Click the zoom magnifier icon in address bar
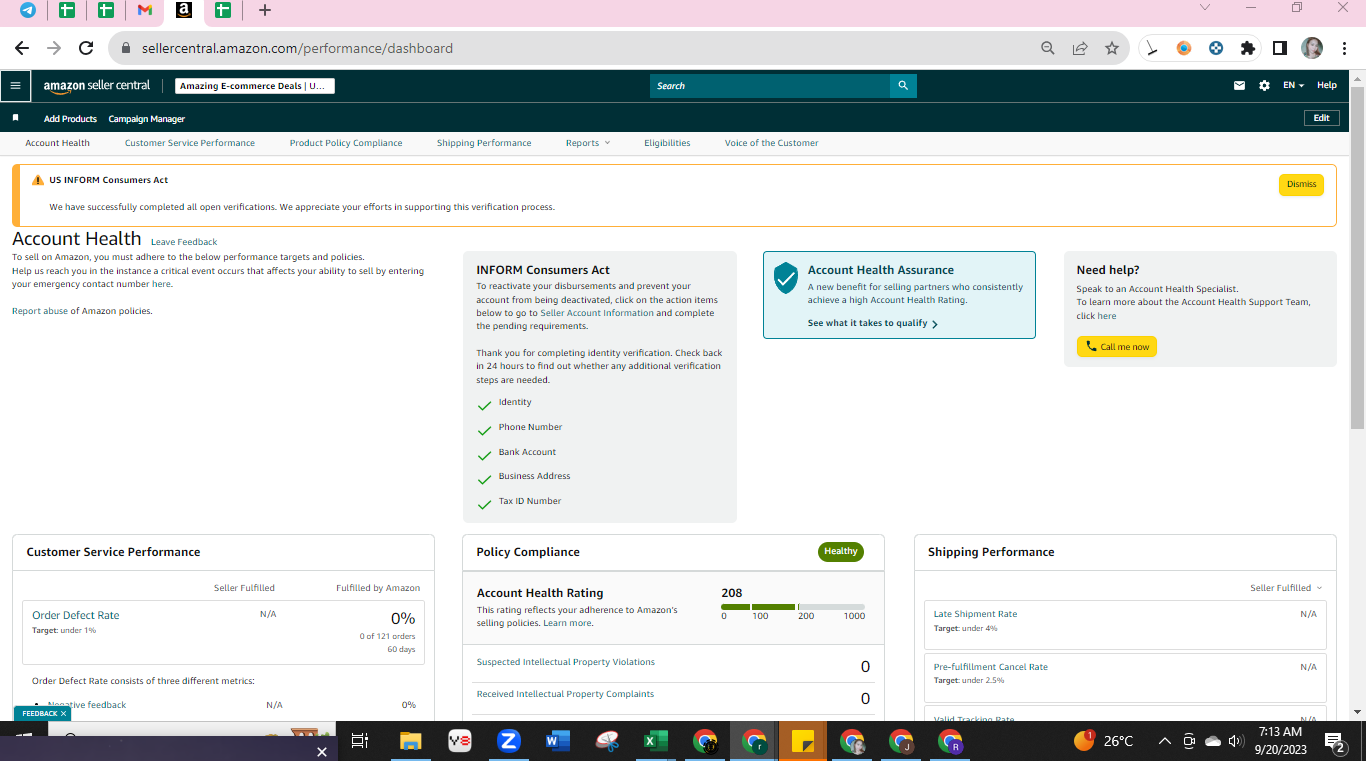The height and width of the screenshot is (761, 1366). (1048, 48)
